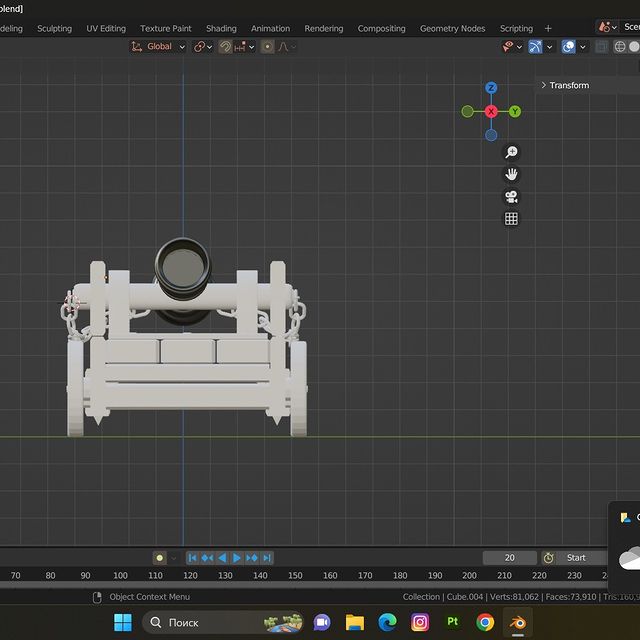Screen dimensions: 640x640
Task: Click the current frame field showing 20
Action: pos(509,558)
